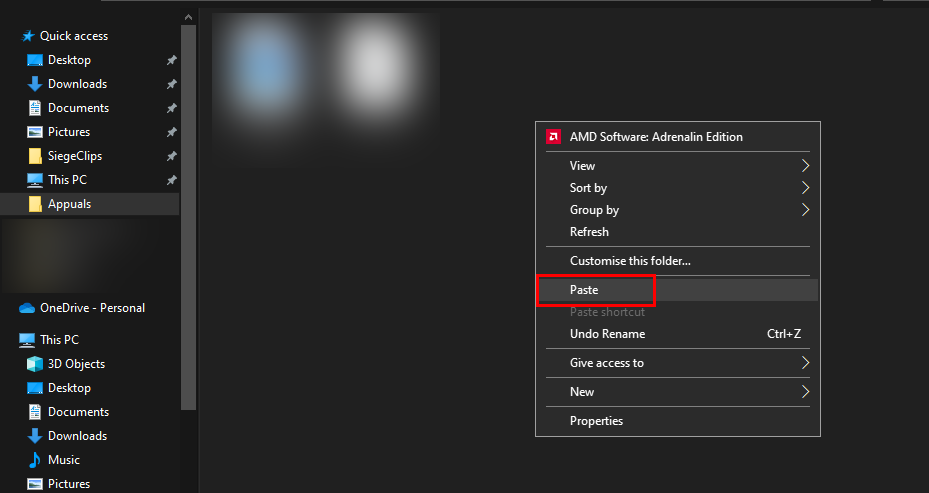Expand the Sort by submenu arrow
The height and width of the screenshot is (493, 929).
(805, 188)
